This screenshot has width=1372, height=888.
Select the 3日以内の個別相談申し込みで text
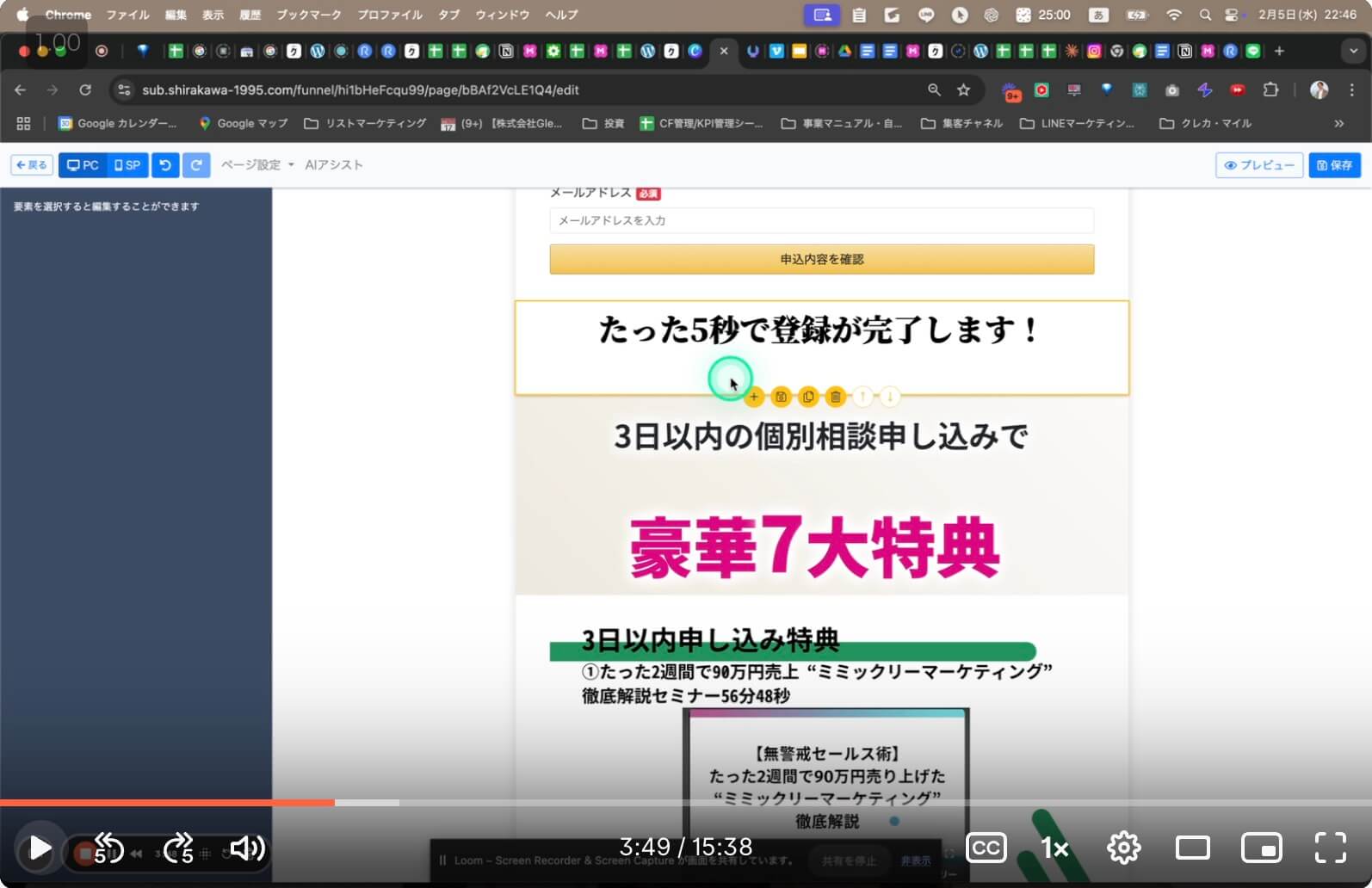click(x=821, y=436)
